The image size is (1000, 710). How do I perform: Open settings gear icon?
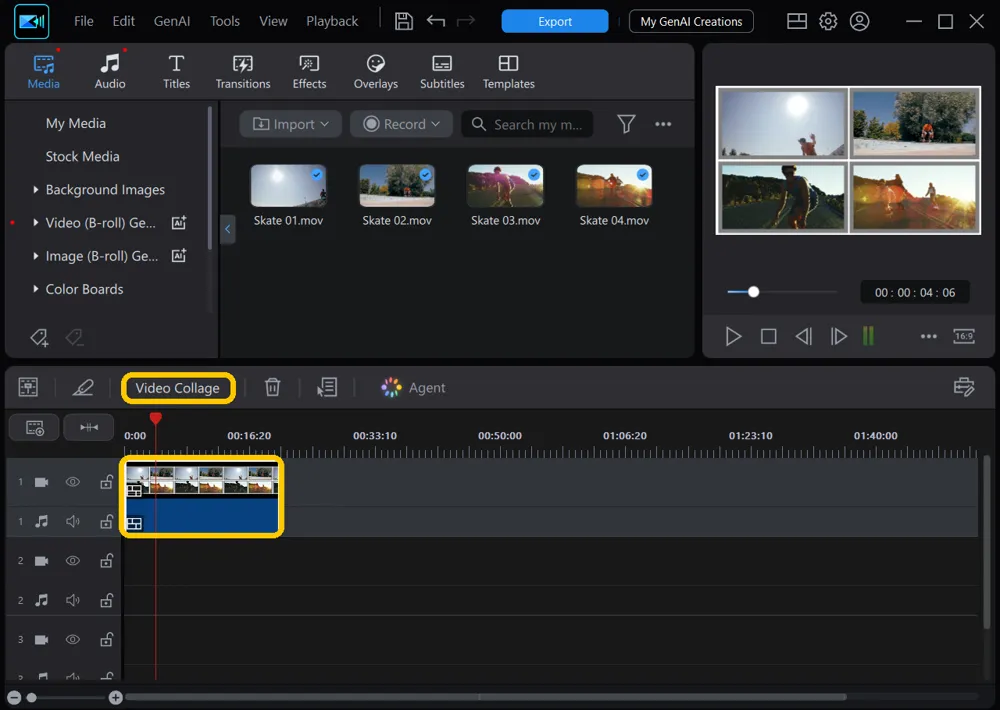tap(828, 21)
